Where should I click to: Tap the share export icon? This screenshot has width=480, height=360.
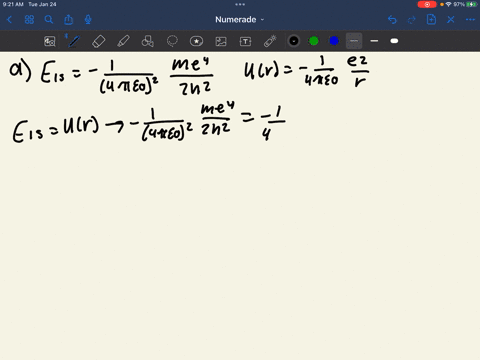pyautogui.click(x=68, y=19)
